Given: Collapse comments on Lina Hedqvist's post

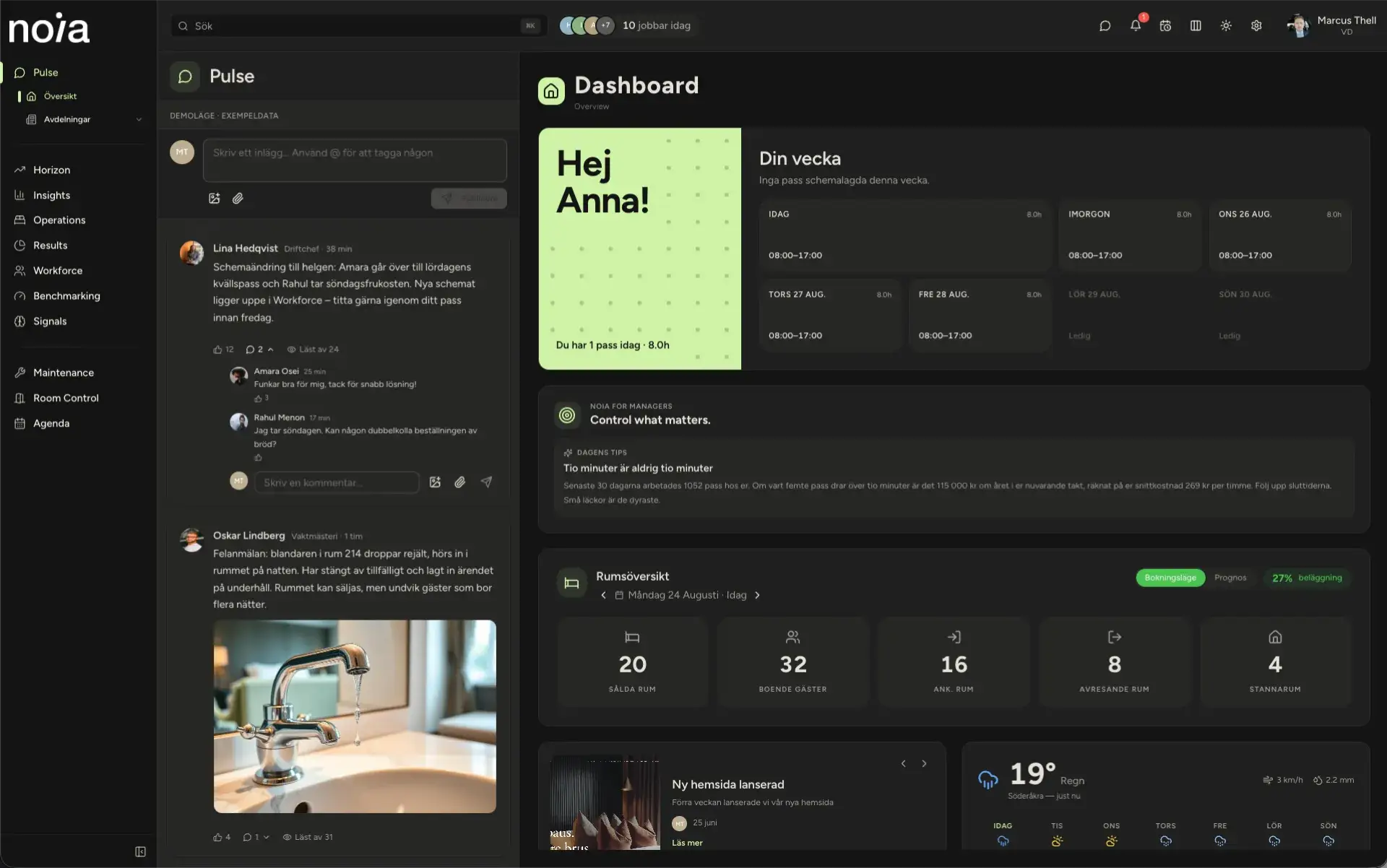Looking at the screenshot, I should pos(259,350).
